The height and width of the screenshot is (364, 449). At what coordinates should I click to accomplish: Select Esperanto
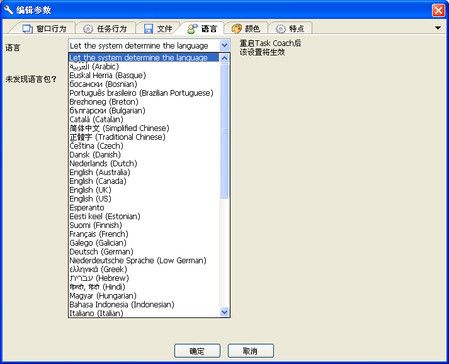pyautogui.click(x=144, y=208)
